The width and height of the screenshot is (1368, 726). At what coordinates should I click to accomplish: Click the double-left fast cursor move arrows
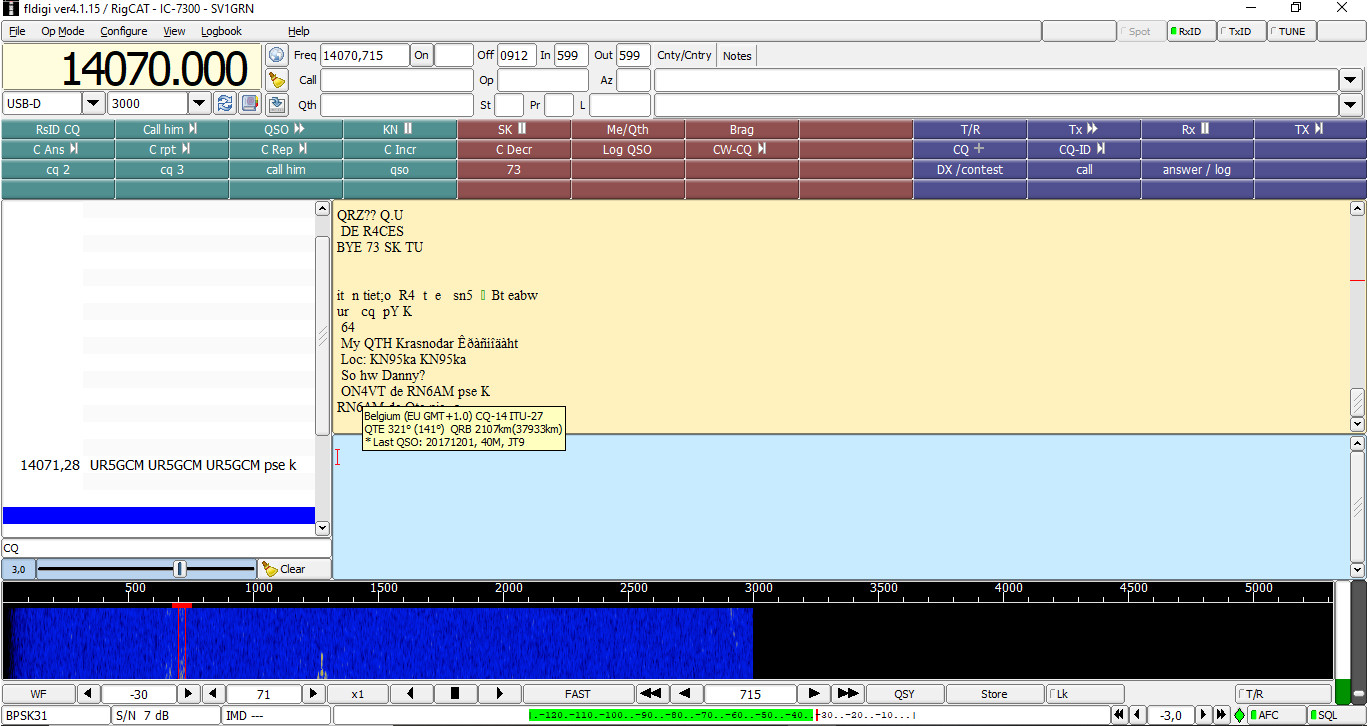click(x=652, y=694)
